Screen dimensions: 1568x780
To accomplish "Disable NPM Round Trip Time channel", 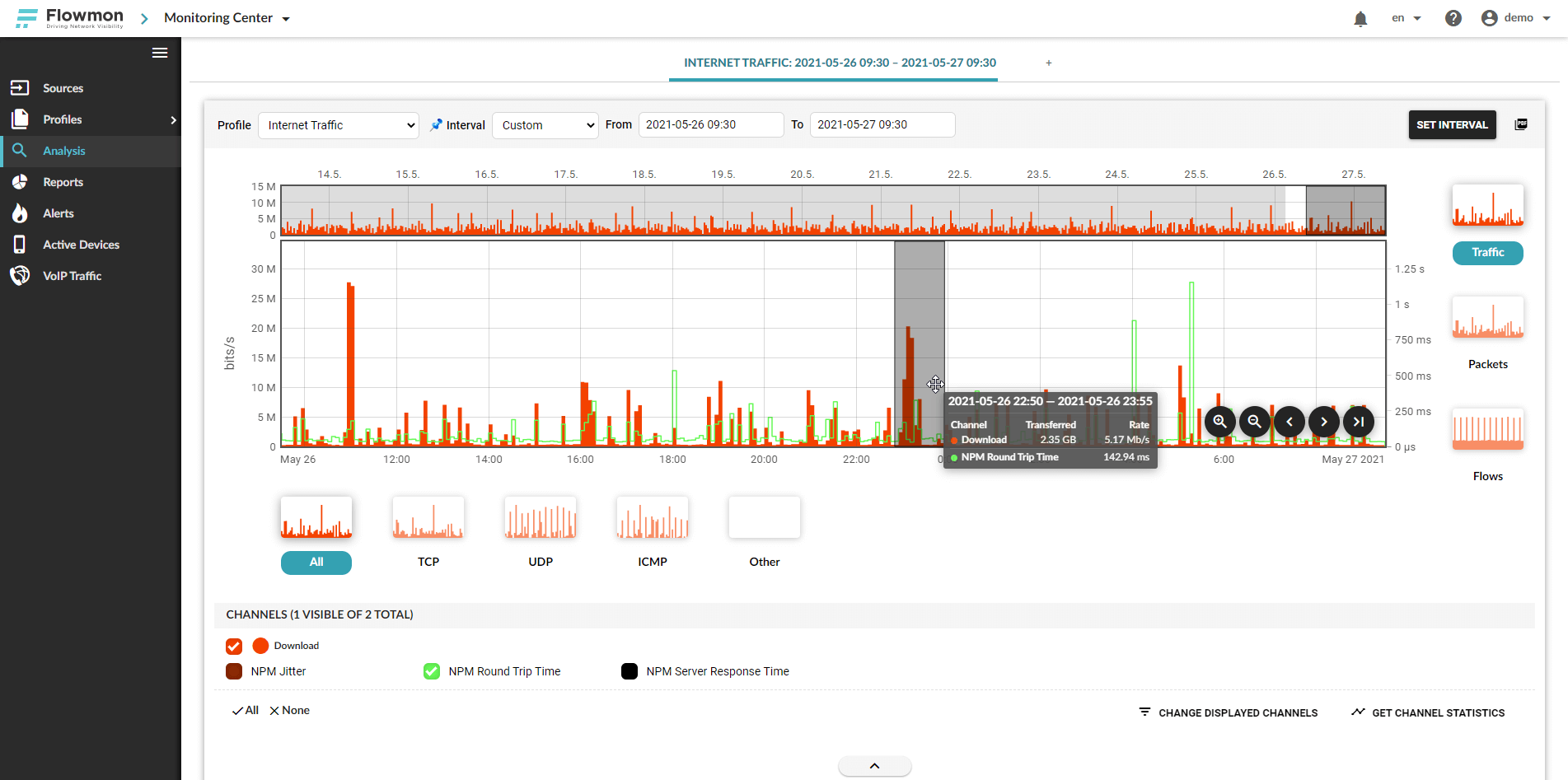I will (x=431, y=671).
